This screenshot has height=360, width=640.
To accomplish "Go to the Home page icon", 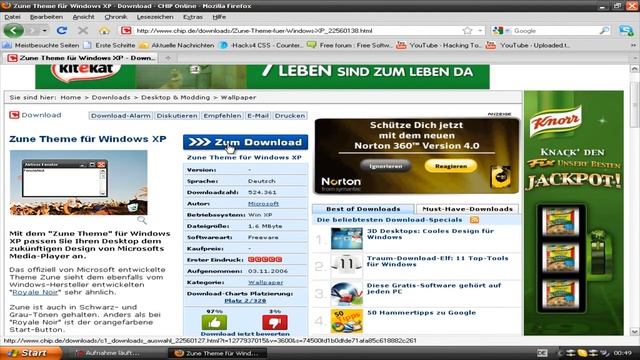I will (x=104, y=31).
